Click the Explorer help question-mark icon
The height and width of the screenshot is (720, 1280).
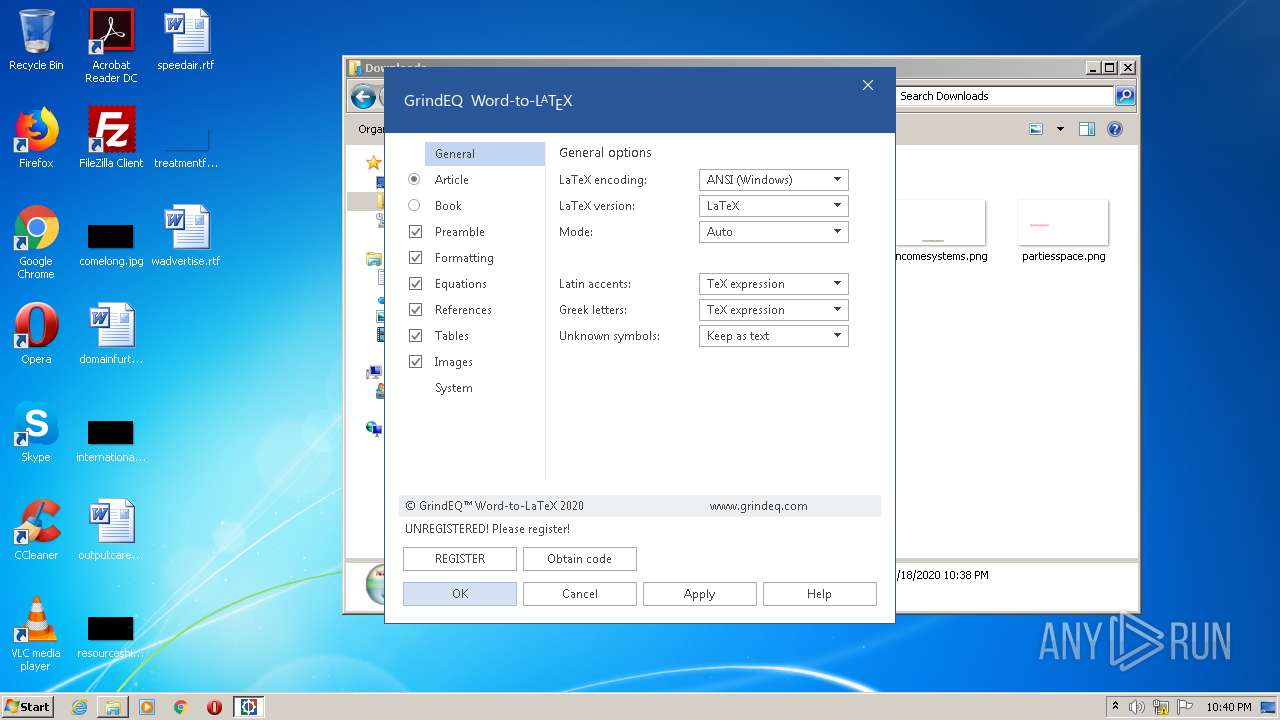[1115, 129]
